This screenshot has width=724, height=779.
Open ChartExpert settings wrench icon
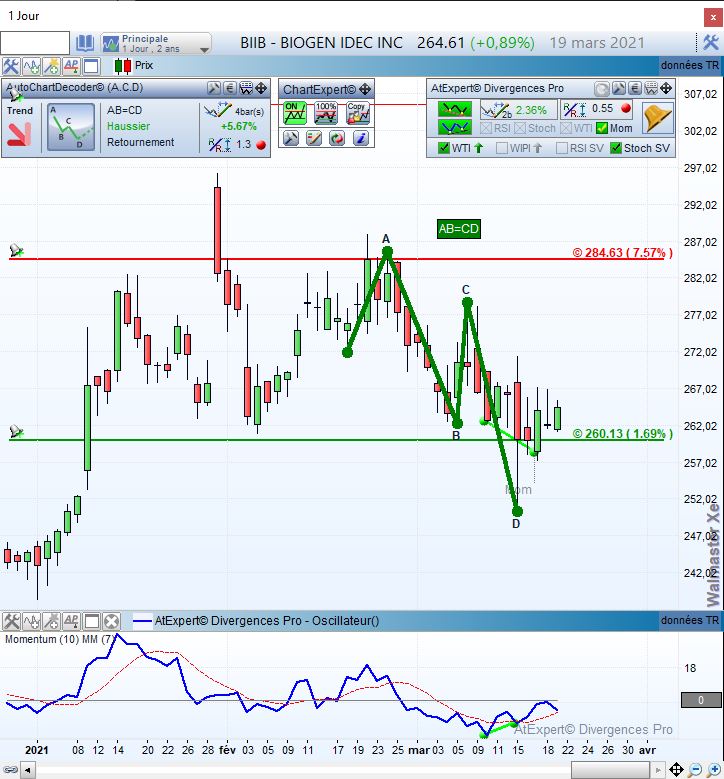coord(291,138)
